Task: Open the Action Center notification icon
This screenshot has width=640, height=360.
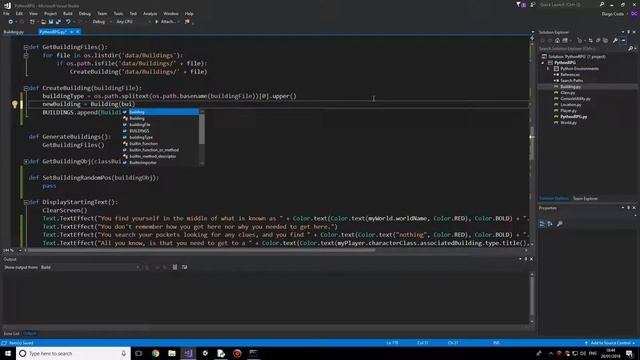Action: (630, 353)
